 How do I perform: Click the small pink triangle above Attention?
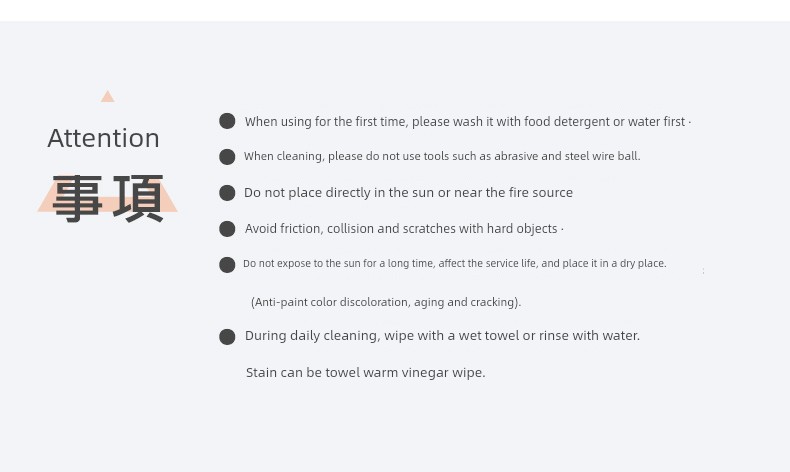coord(107,96)
